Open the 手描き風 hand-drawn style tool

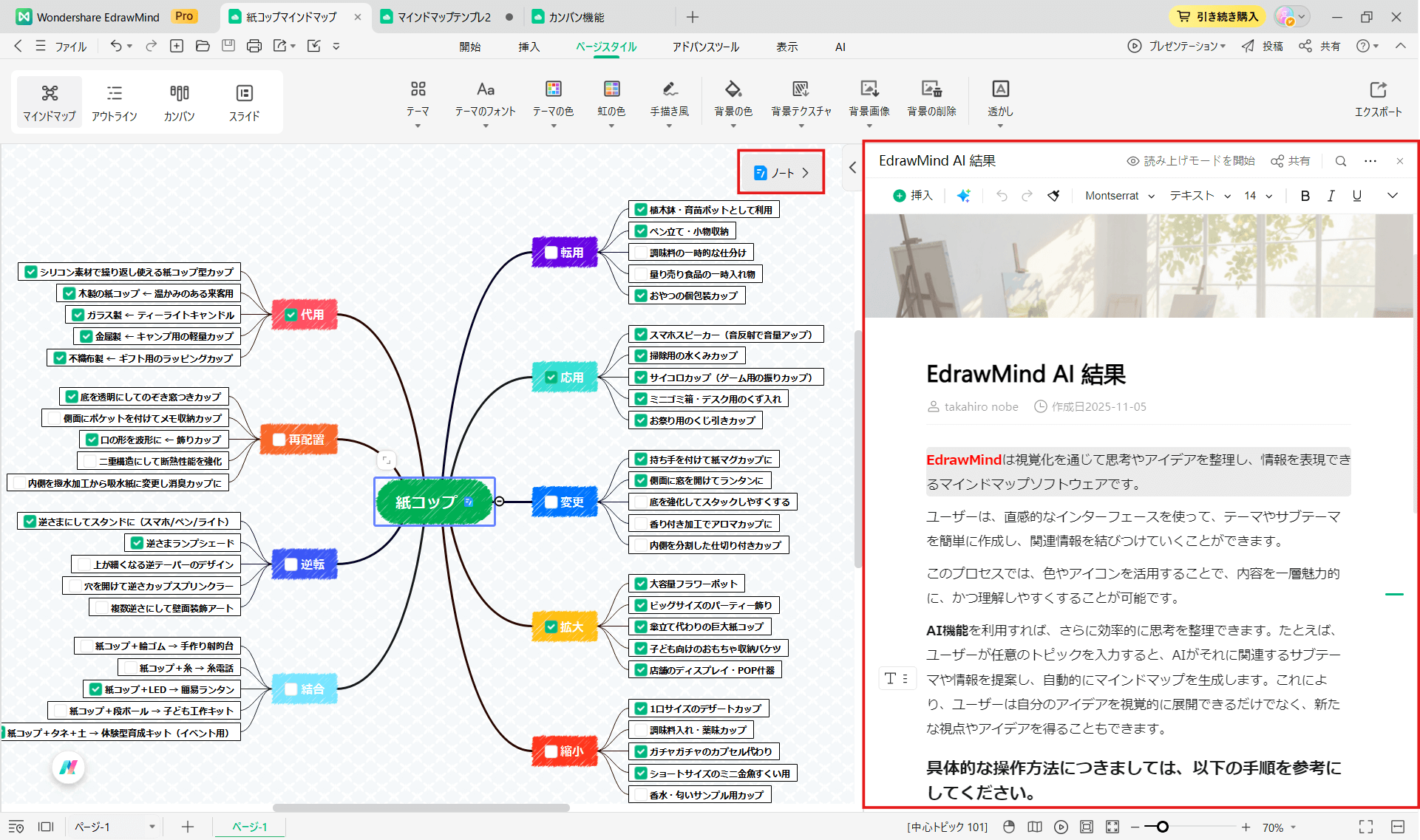(x=668, y=101)
